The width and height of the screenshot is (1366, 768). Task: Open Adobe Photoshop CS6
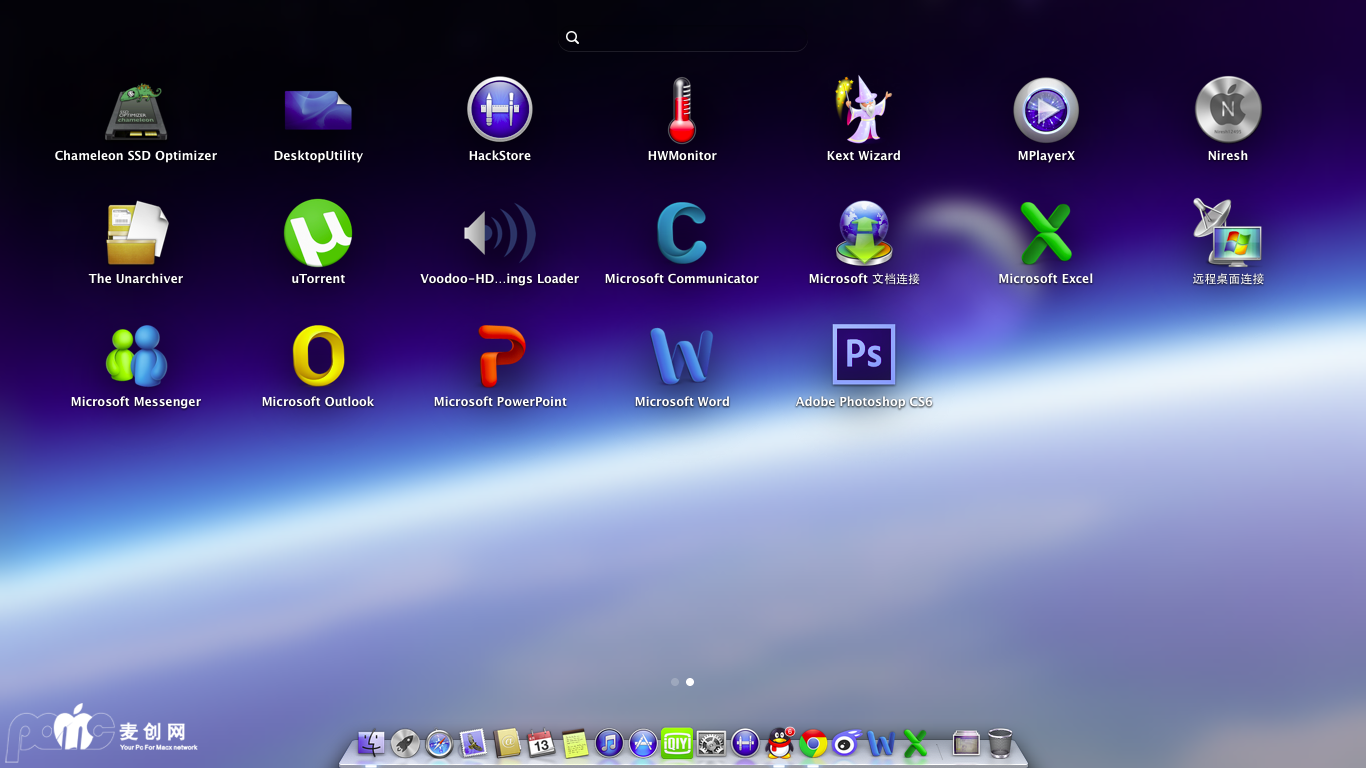[864, 355]
